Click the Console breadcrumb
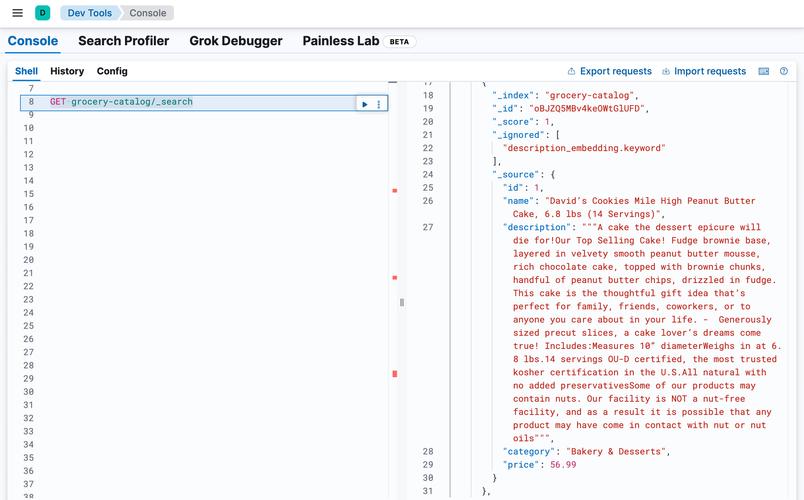The width and height of the screenshot is (804, 500). click(148, 13)
